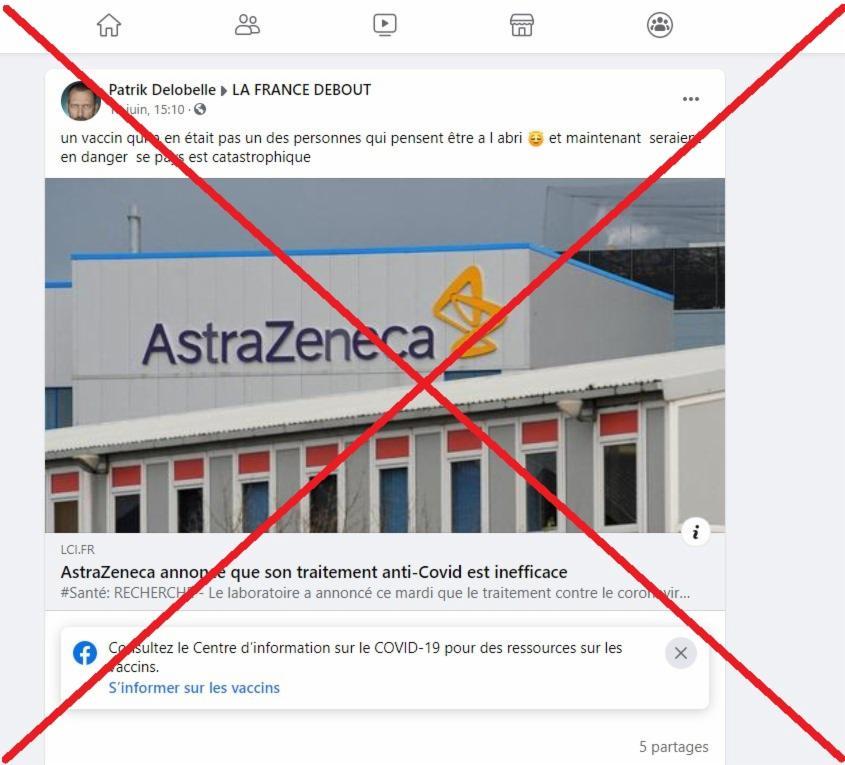Click the post timestamp showing 15:10
845x765 pixels.
[x=147, y=110]
